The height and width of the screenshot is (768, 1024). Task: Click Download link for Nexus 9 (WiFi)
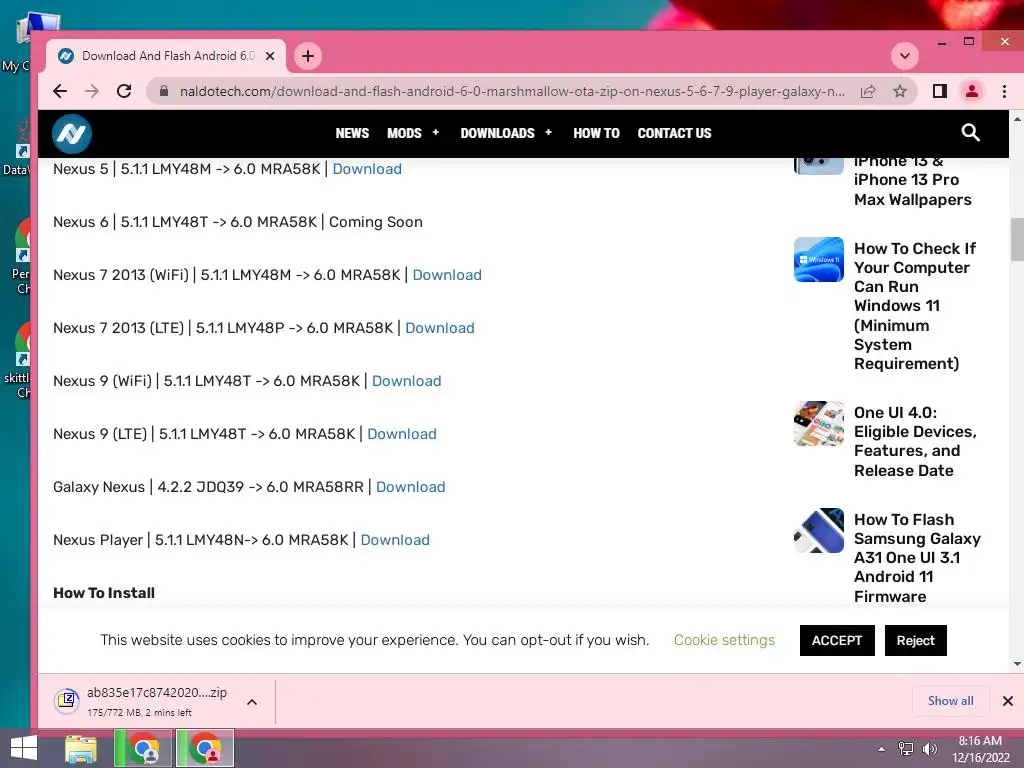click(406, 381)
